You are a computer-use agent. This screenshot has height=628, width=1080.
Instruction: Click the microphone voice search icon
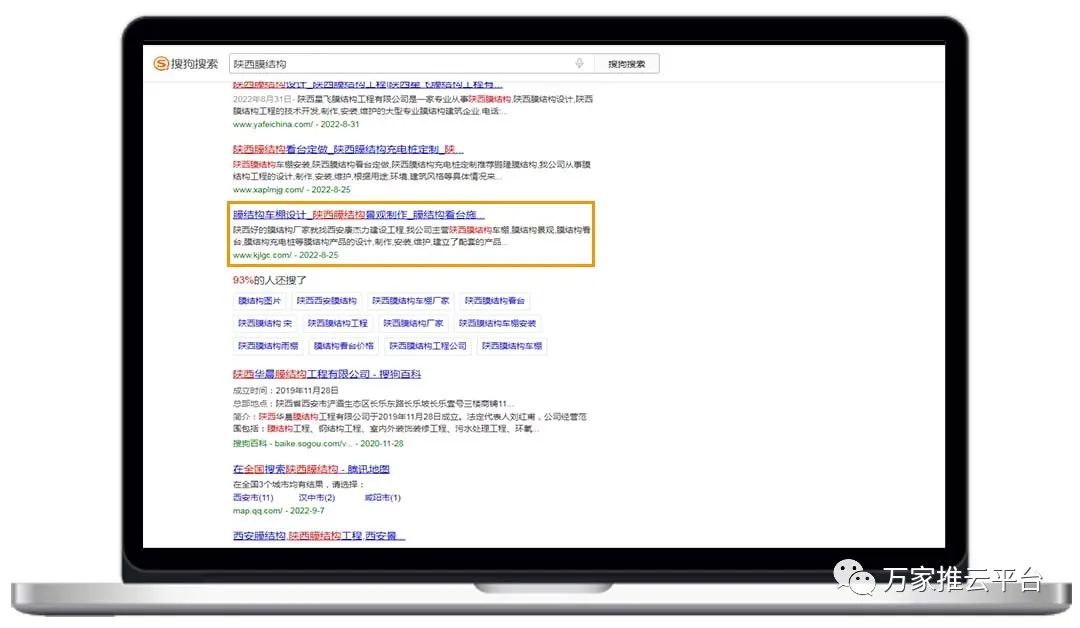pos(579,64)
